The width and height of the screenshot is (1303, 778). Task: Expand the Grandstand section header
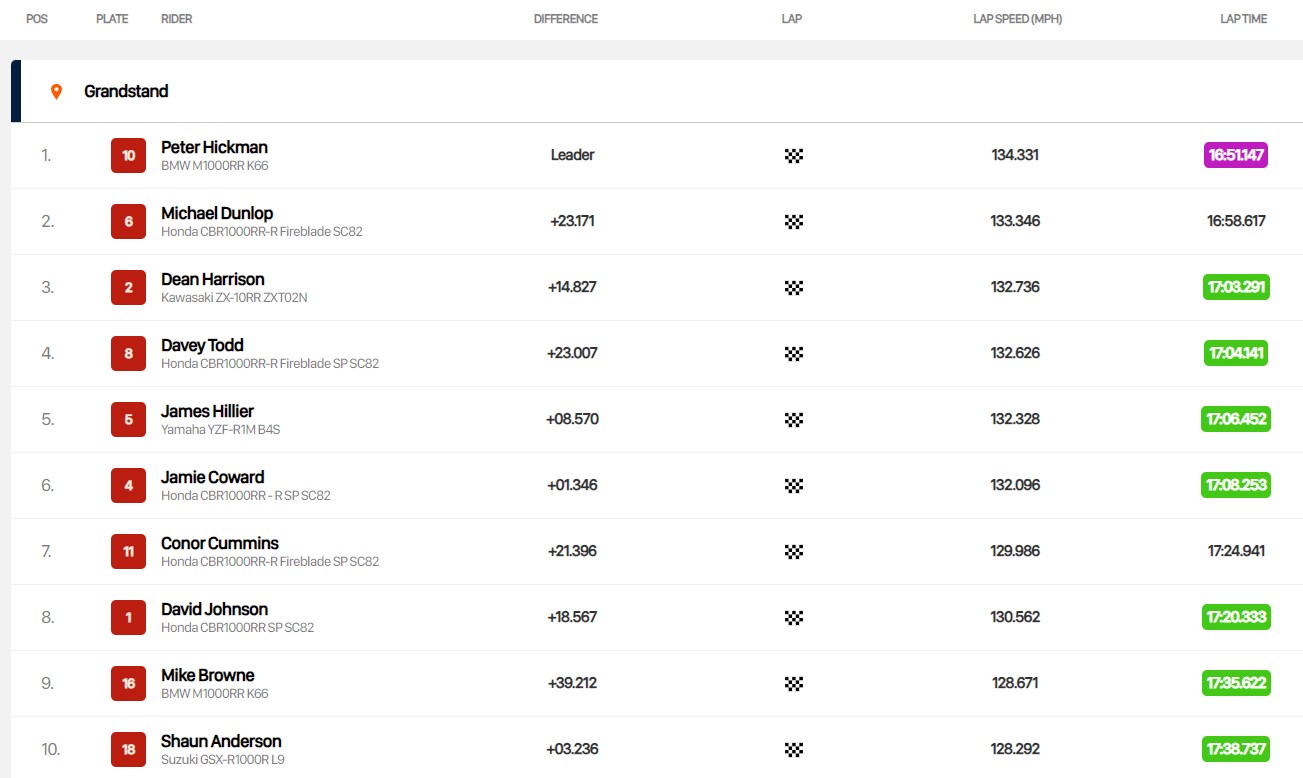coord(126,91)
